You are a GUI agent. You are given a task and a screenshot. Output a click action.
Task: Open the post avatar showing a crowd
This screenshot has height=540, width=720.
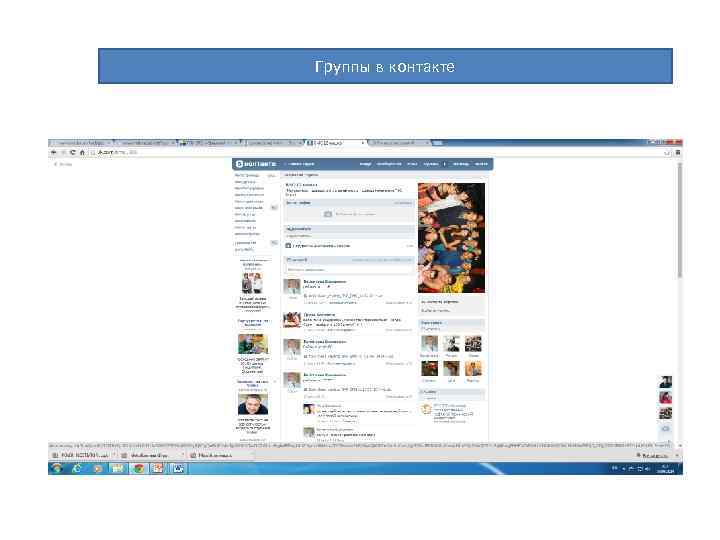pos(292,320)
